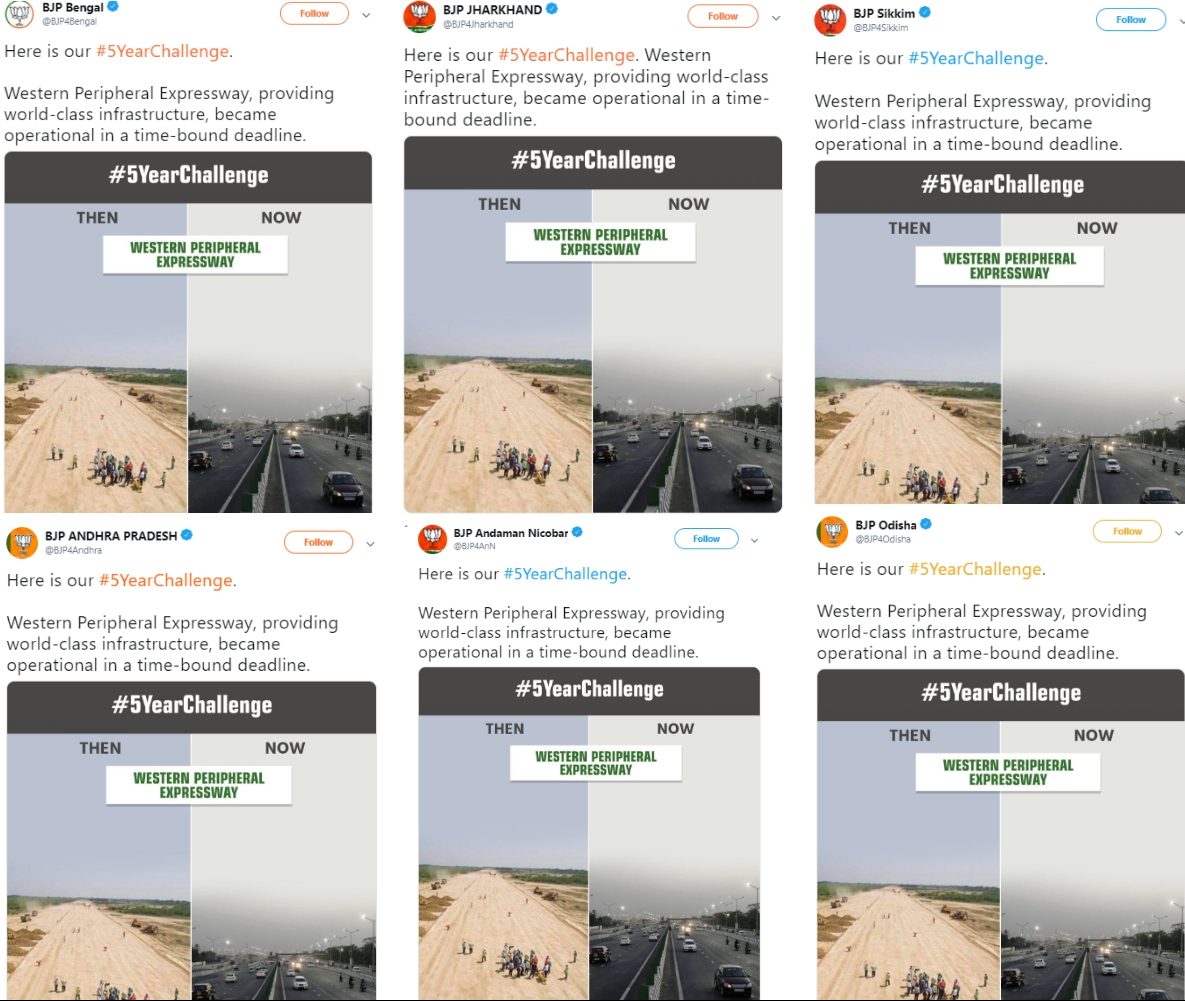Follow the BJP Sikkim account

click(x=1131, y=20)
